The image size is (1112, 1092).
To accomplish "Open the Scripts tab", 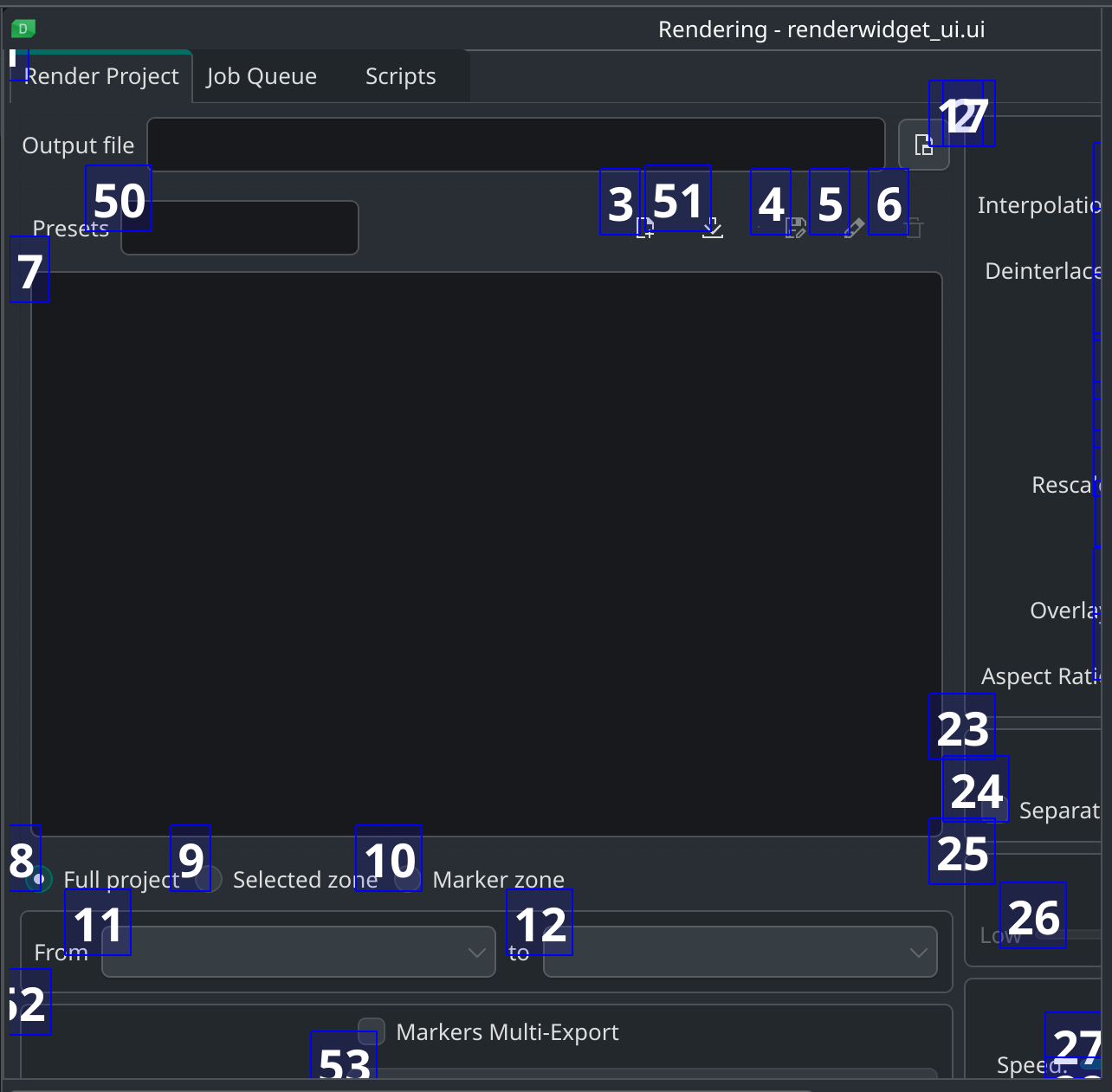I will (x=400, y=76).
